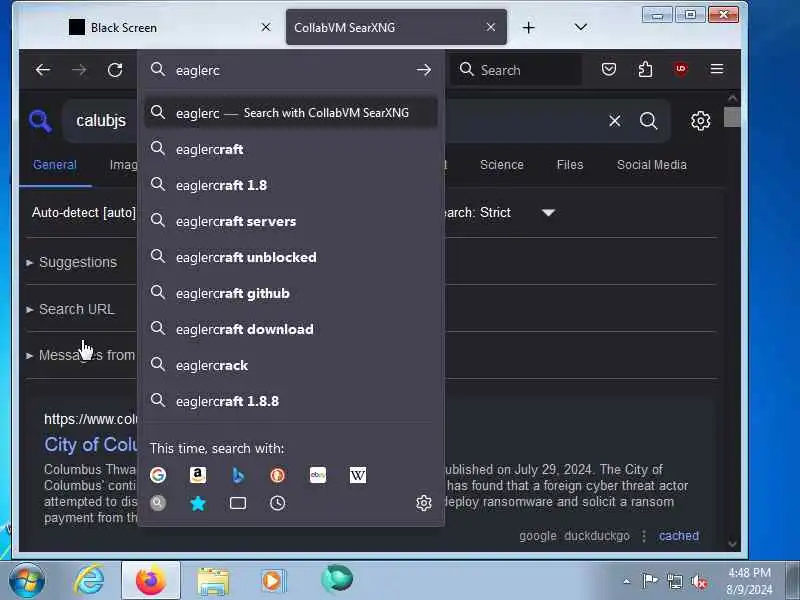The height and width of the screenshot is (600, 800).
Task: Search this time with eBay icon
Action: tap(318, 475)
